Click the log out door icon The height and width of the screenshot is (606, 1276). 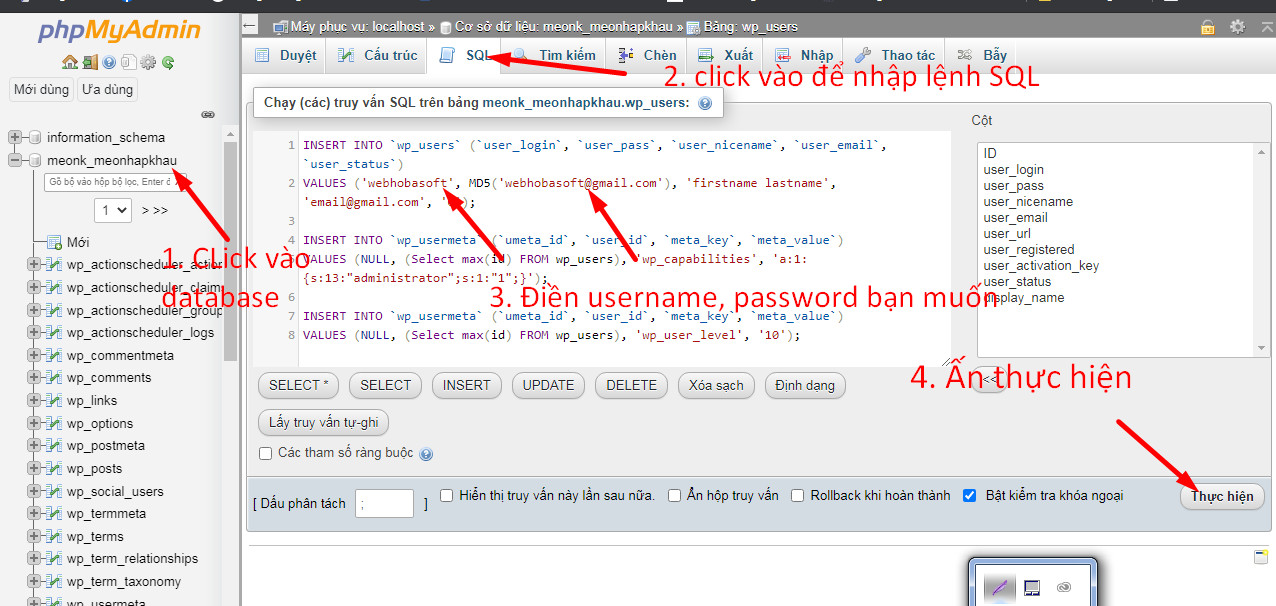tap(89, 63)
